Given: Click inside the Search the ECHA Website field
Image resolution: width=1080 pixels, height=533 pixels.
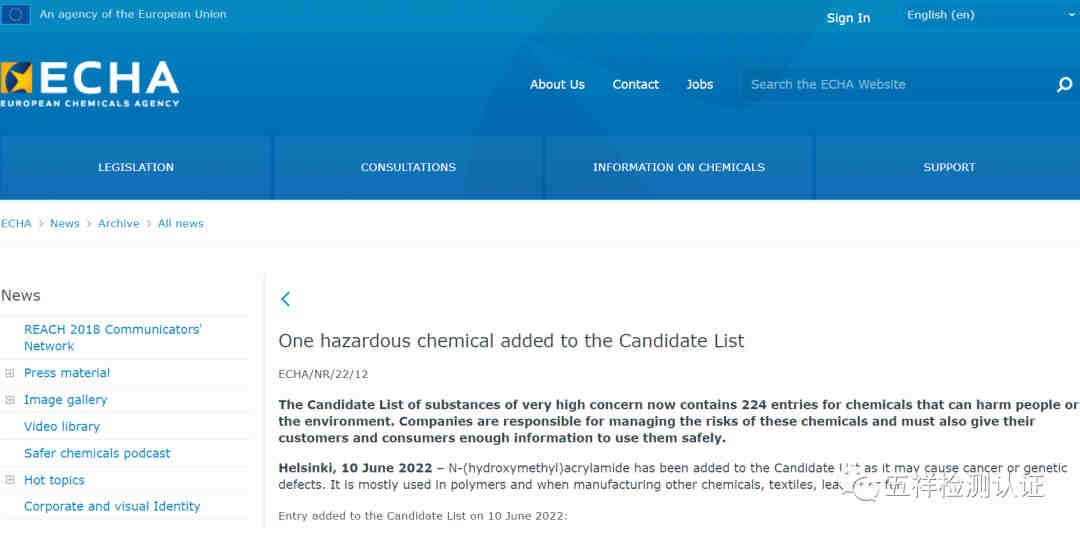Looking at the screenshot, I should click(x=895, y=85).
